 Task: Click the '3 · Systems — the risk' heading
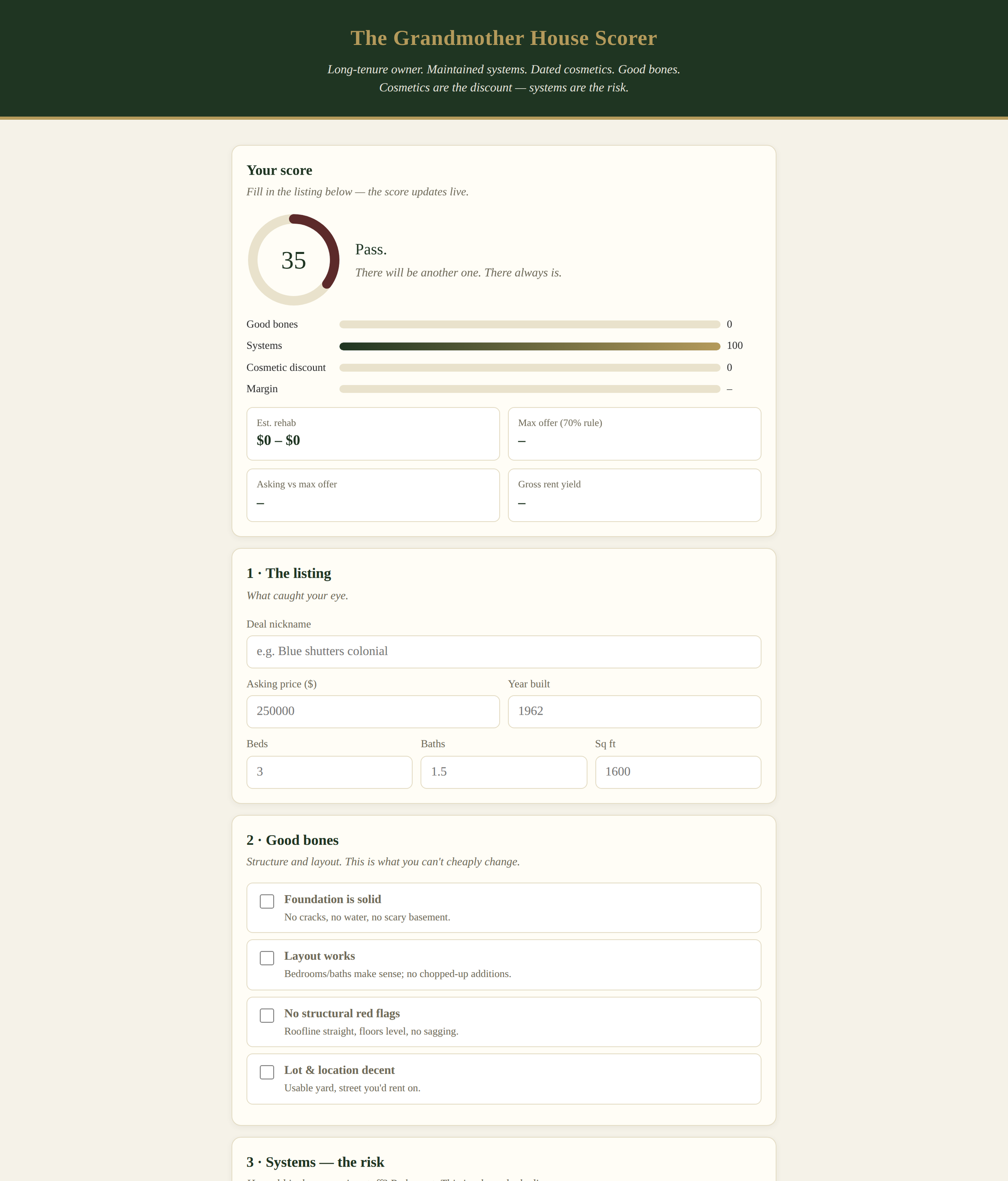pyautogui.click(x=315, y=1162)
